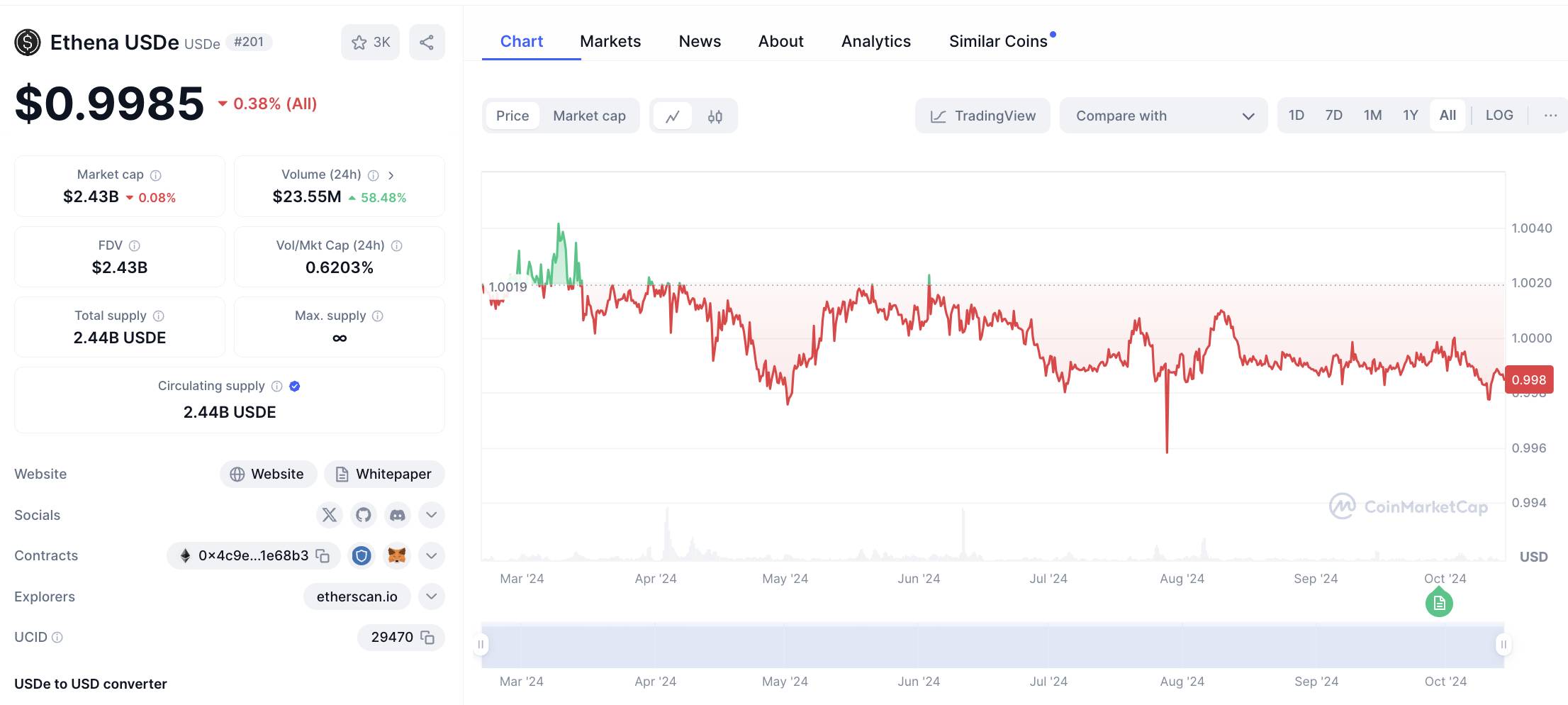Add token to MetaMask fox icon

(x=397, y=556)
